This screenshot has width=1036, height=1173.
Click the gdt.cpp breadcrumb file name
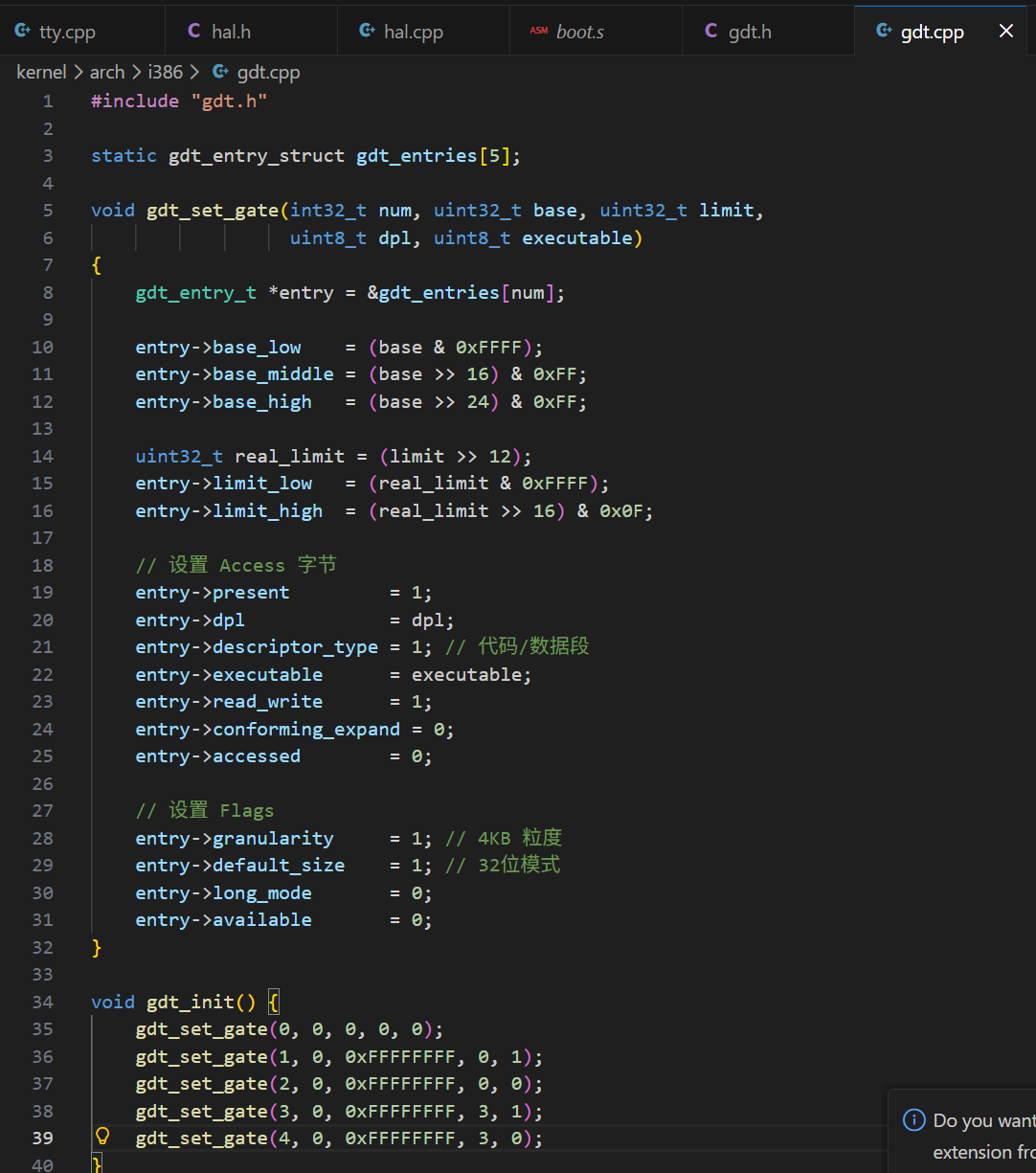269,72
